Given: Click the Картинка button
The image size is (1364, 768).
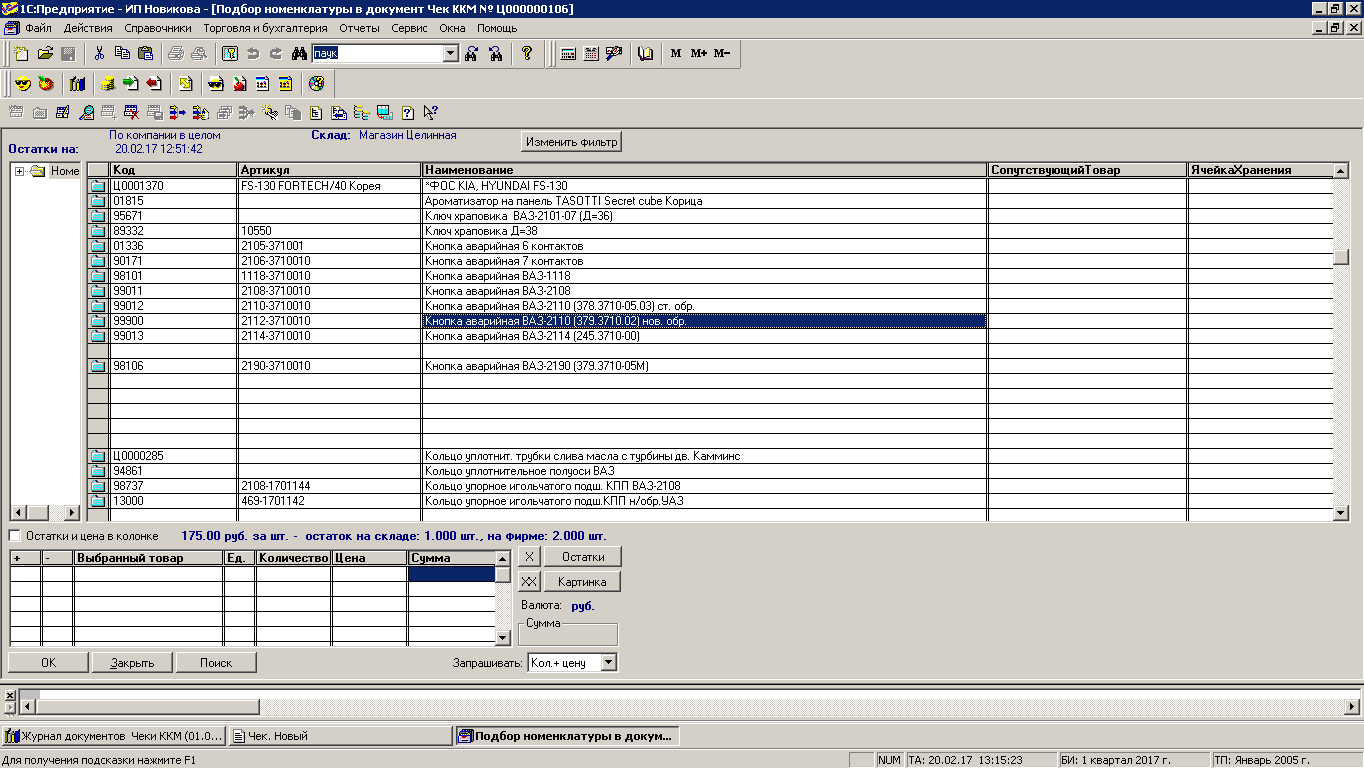Looking at the screenshot, I should point(582,582).
